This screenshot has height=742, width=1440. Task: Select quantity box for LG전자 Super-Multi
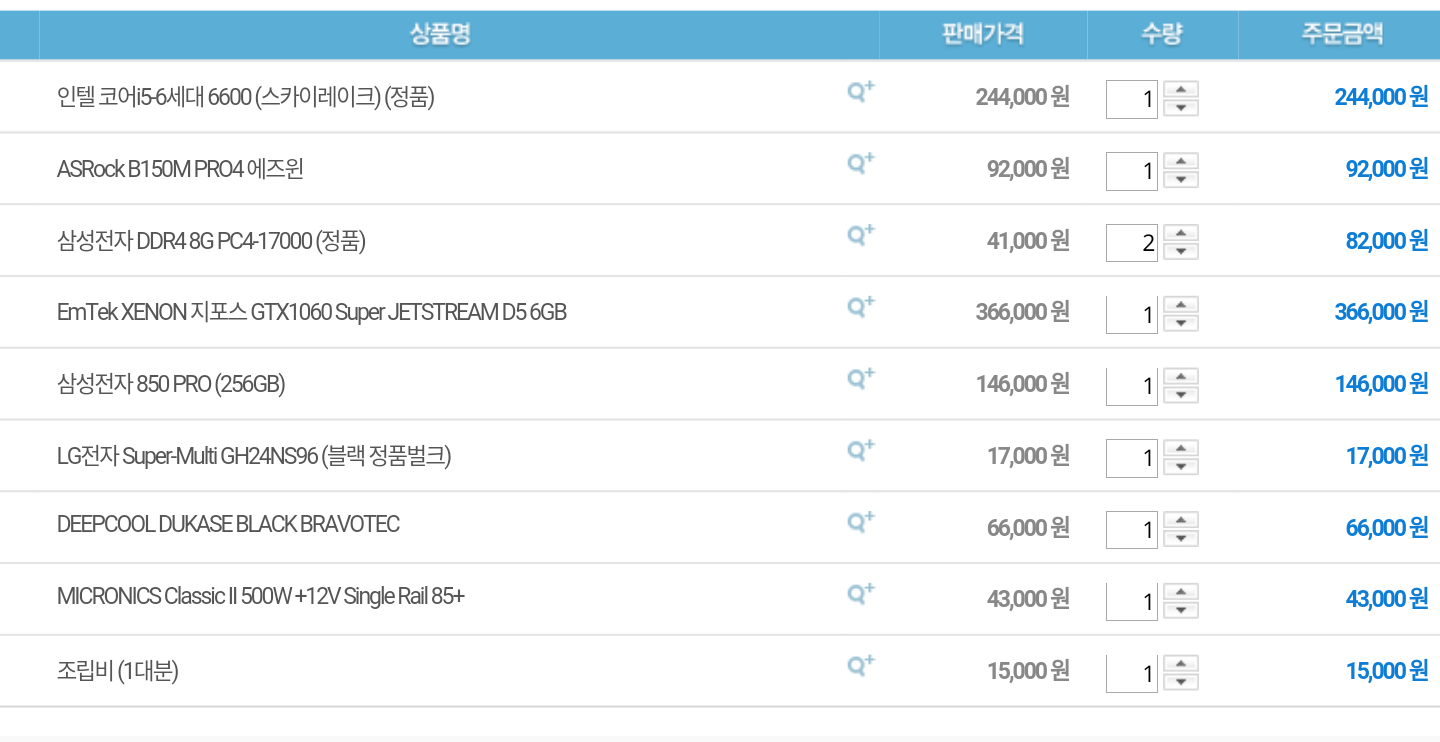[1131, 458]
